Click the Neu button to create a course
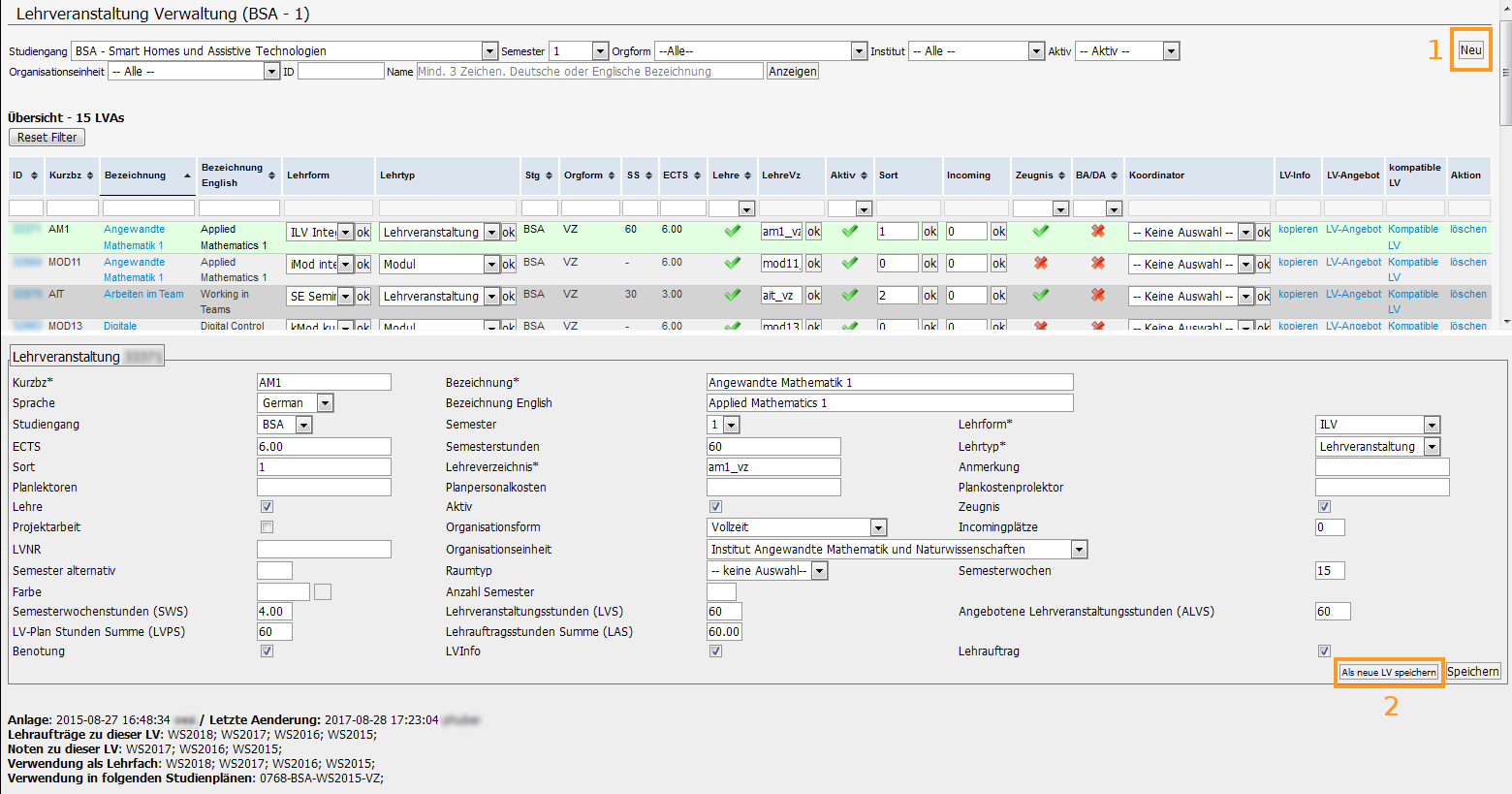This screenshot has height=794, width=1512. pyautogui.click(x=1470, y=50)
